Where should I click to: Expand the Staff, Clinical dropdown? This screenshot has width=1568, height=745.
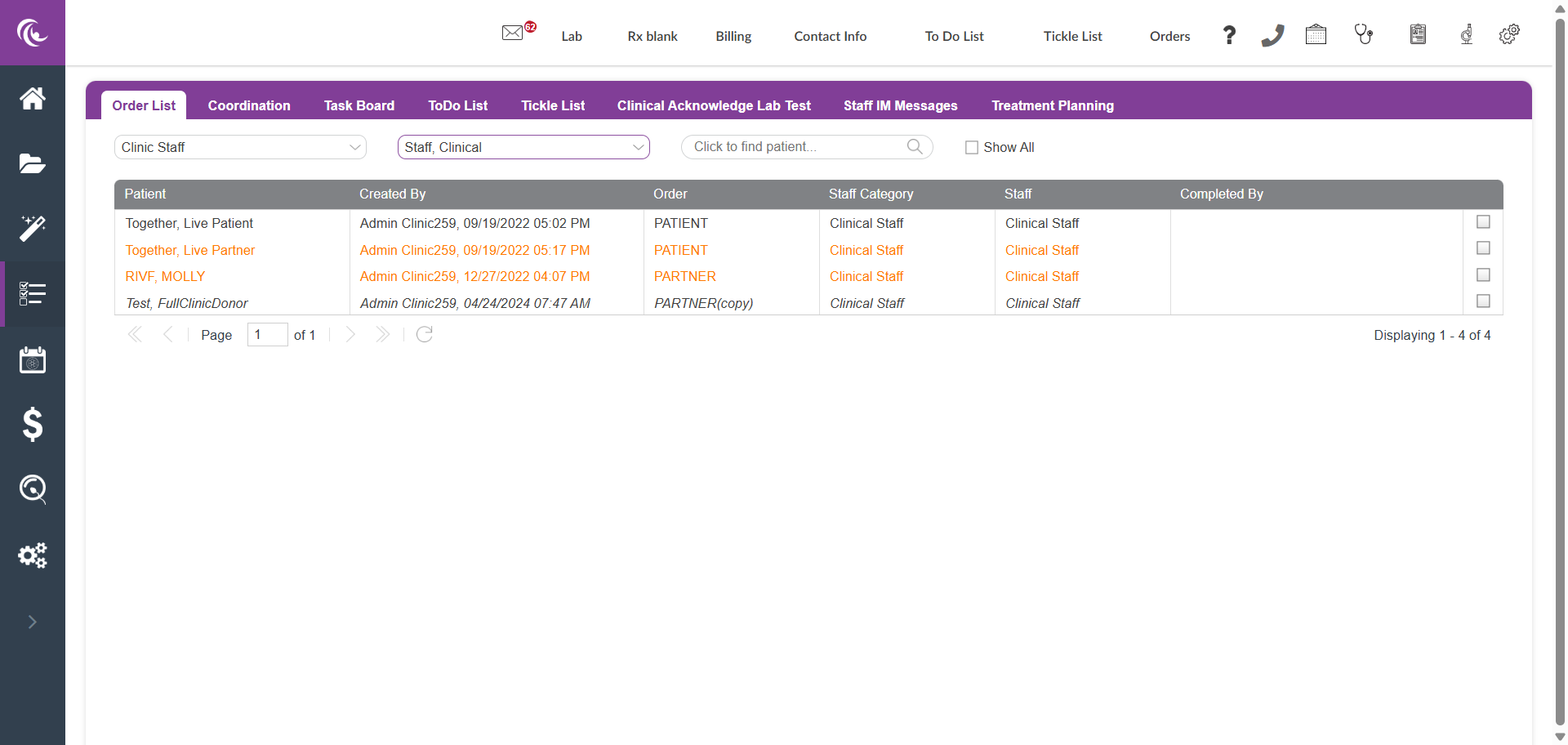(523, 147)
